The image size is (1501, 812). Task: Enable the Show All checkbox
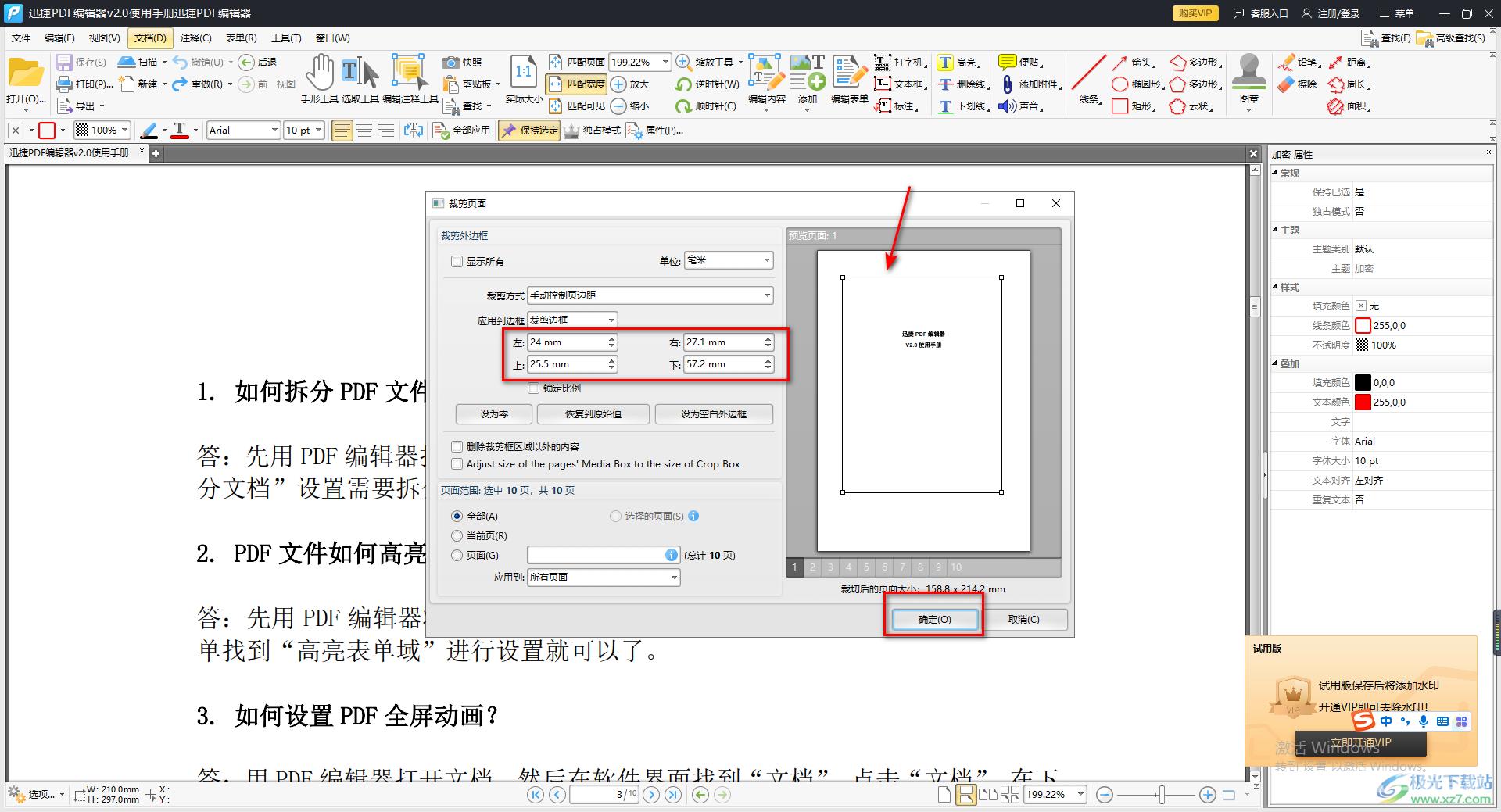tap(457, 262)
